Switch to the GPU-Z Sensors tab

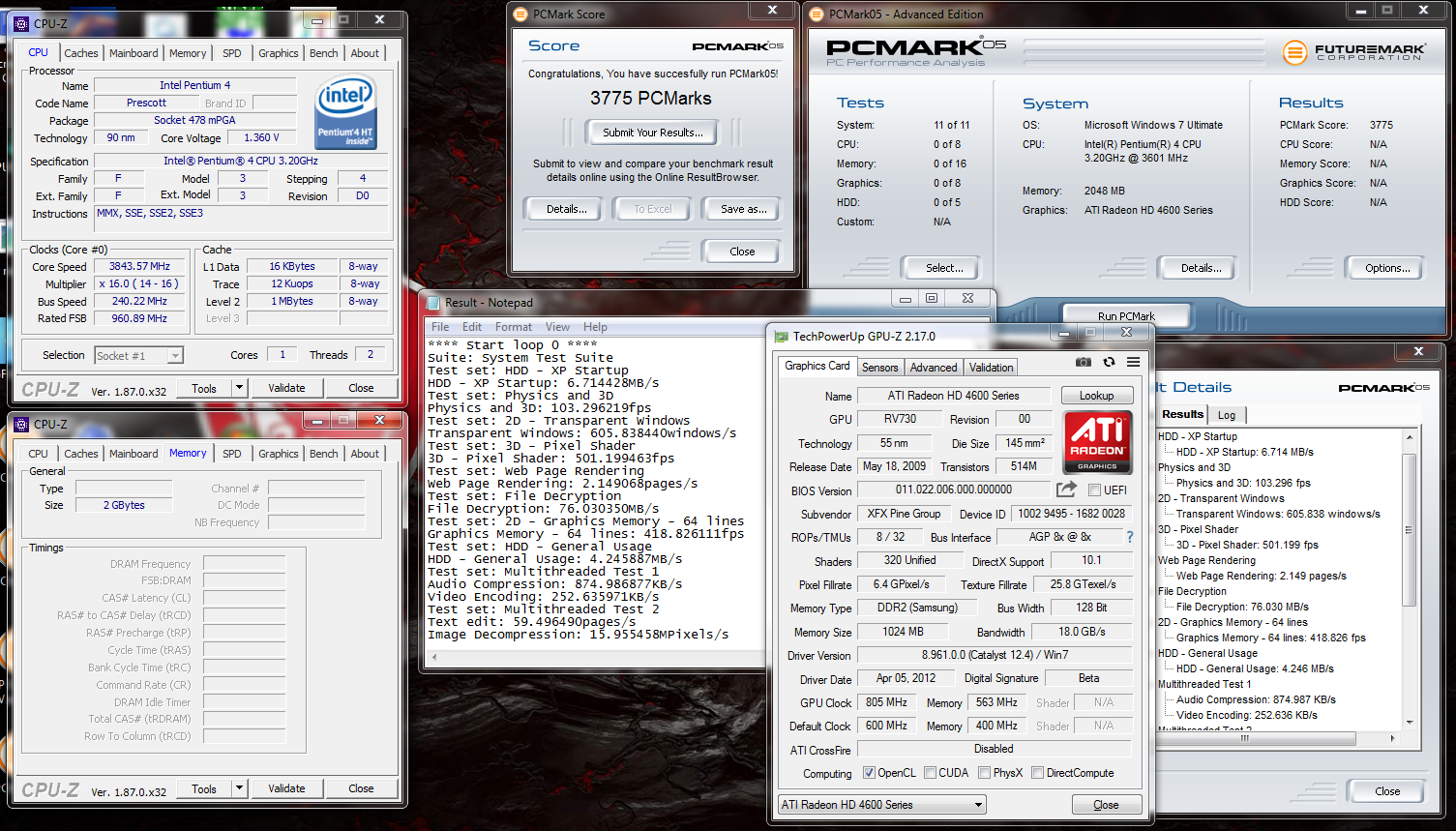click(880, 368)
